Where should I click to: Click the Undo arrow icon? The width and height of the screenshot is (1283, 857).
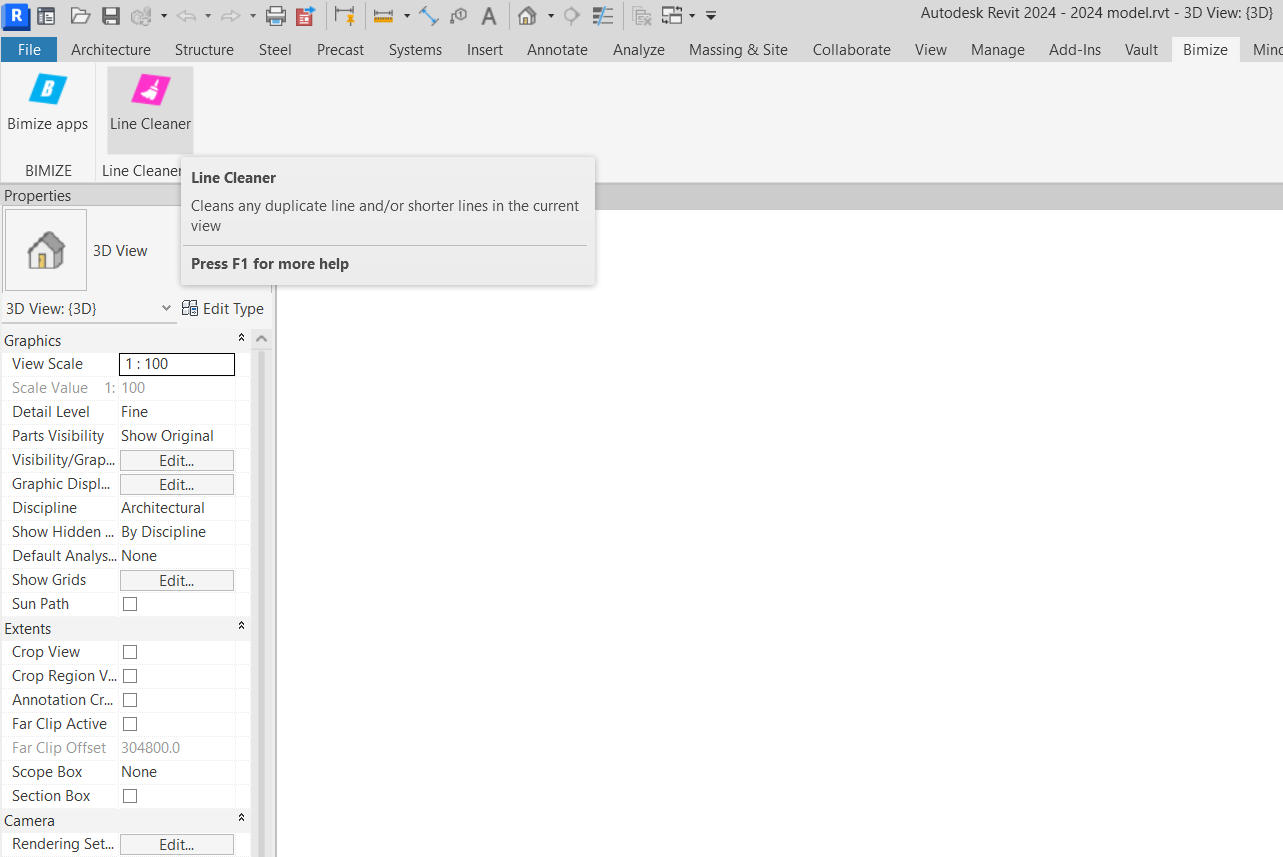(187, 16)
